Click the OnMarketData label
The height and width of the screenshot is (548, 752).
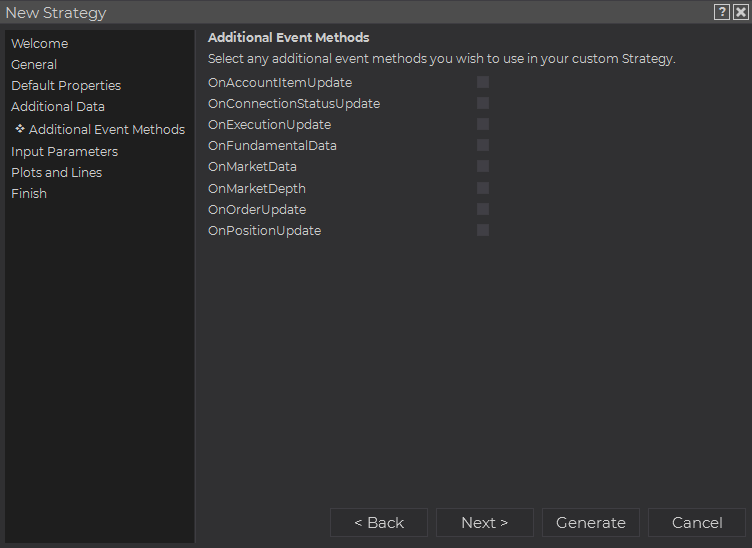click(x=252, y=167)
